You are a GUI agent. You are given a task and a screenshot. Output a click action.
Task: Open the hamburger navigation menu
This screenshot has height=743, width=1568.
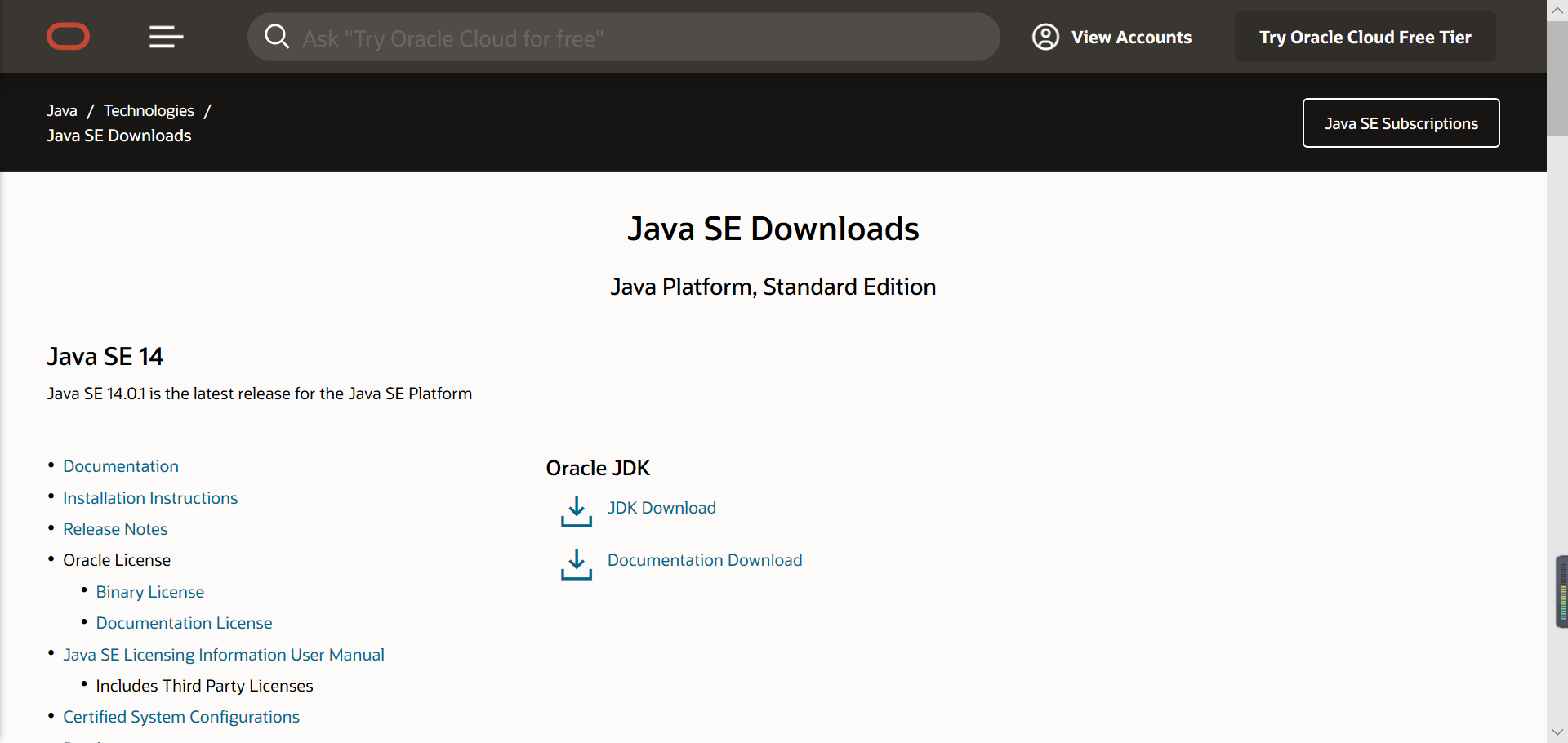tap(166, 37)
